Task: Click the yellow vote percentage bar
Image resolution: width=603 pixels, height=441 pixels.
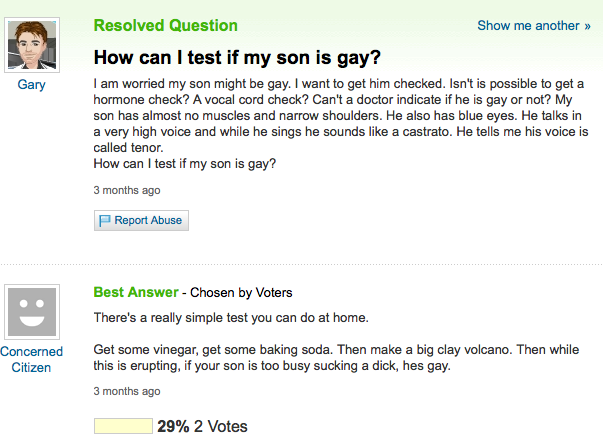Action: (x=122, y=426)
